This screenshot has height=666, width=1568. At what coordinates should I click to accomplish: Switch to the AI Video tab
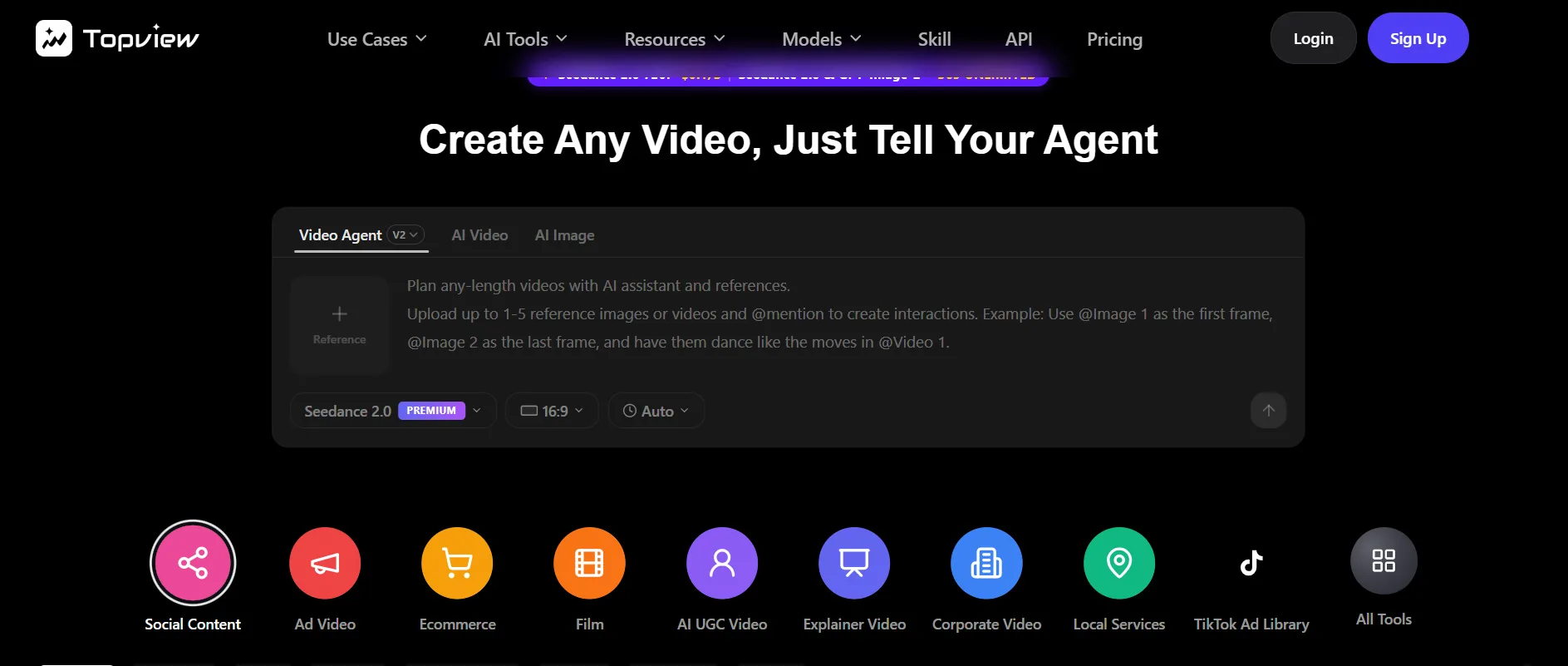[x=479, y=235]
